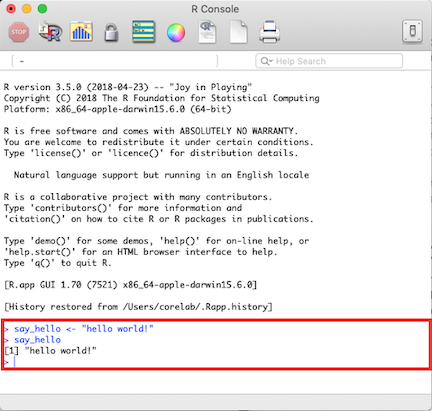This screenshot has width=432, height=411.
Task: Place cursor at the empty console prompt
Action: pos(15,362)
